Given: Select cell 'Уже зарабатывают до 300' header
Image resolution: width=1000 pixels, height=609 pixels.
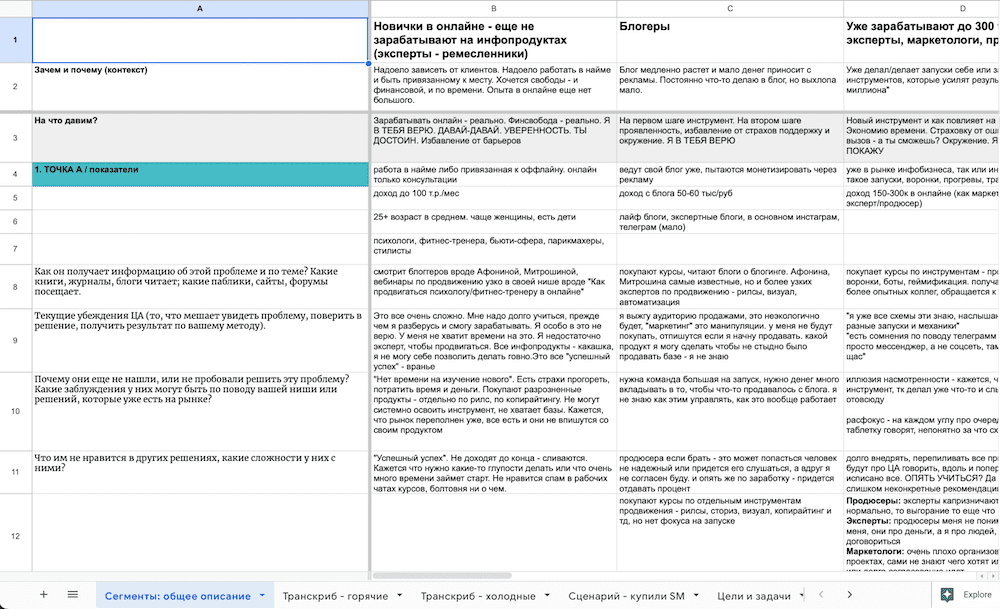Looking at the screenshot, I should coord(922,40).
